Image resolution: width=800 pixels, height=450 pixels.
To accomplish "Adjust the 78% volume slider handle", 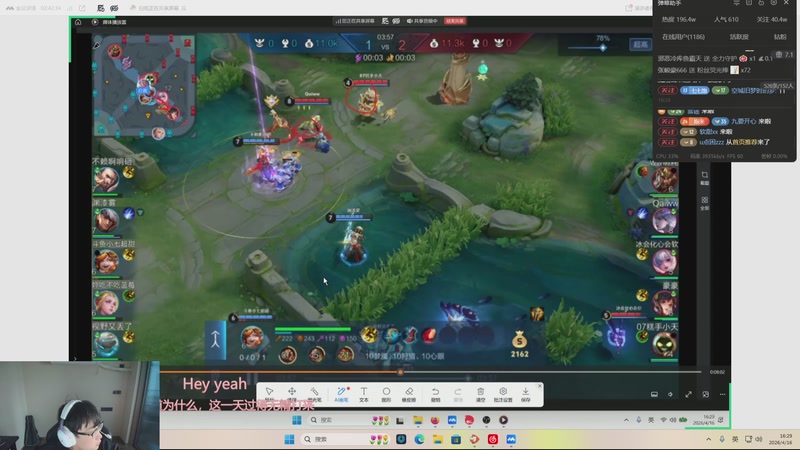I will pyautogui.click(x=603, y=47).
